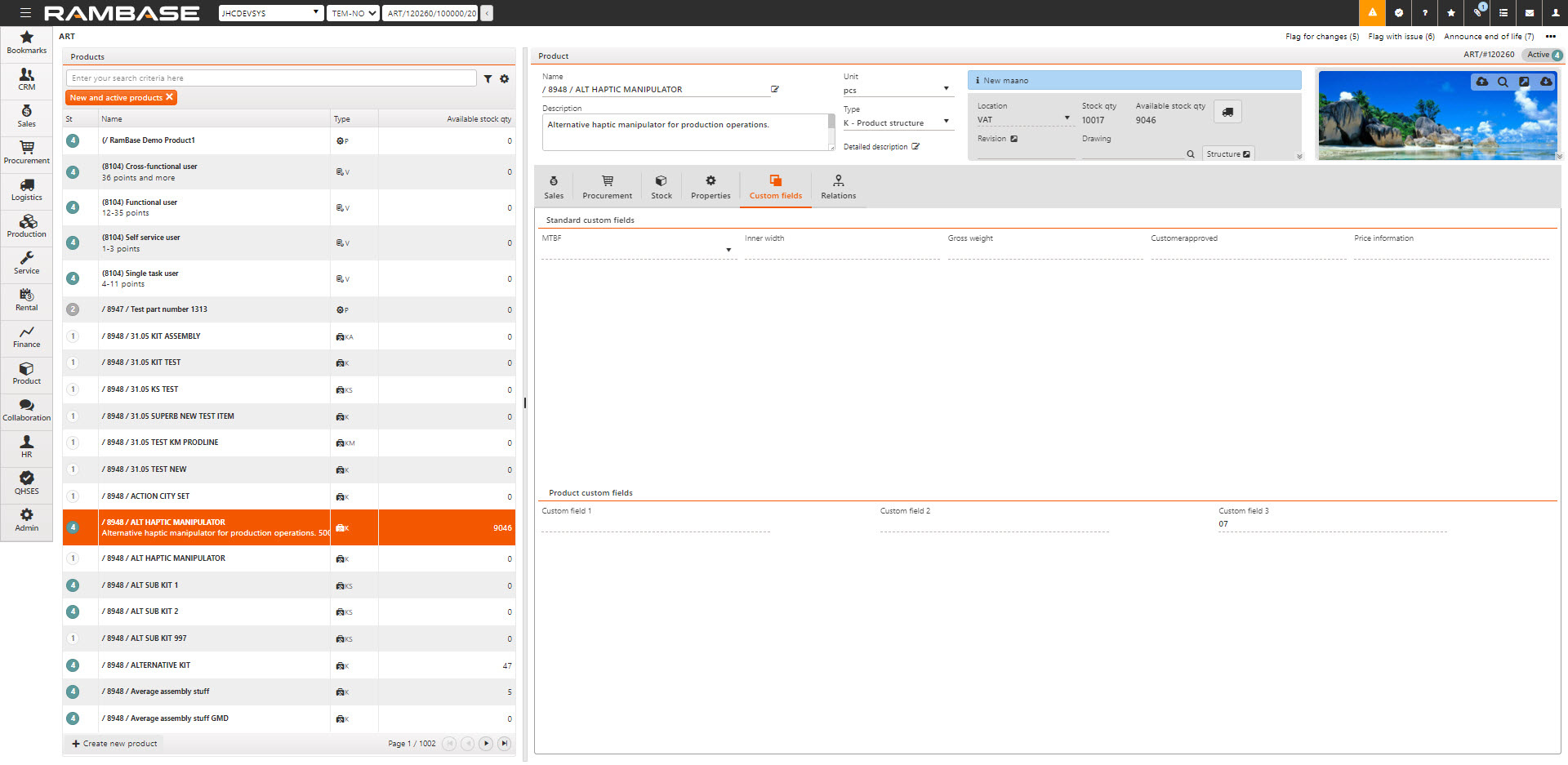This screenshot has width=1568, height=765.
Task: Open Products list settings gear
Action: (505, 79)
